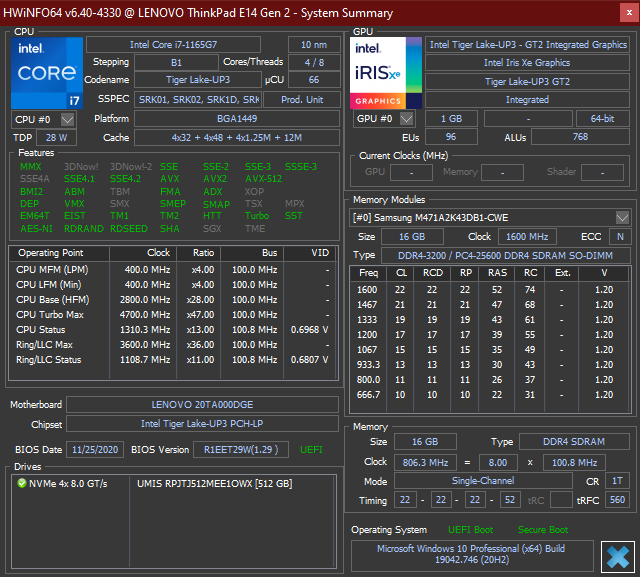Click the Prod. Unit button
Viewport: 640px width, 577px height.
click(x=303, y=99)
